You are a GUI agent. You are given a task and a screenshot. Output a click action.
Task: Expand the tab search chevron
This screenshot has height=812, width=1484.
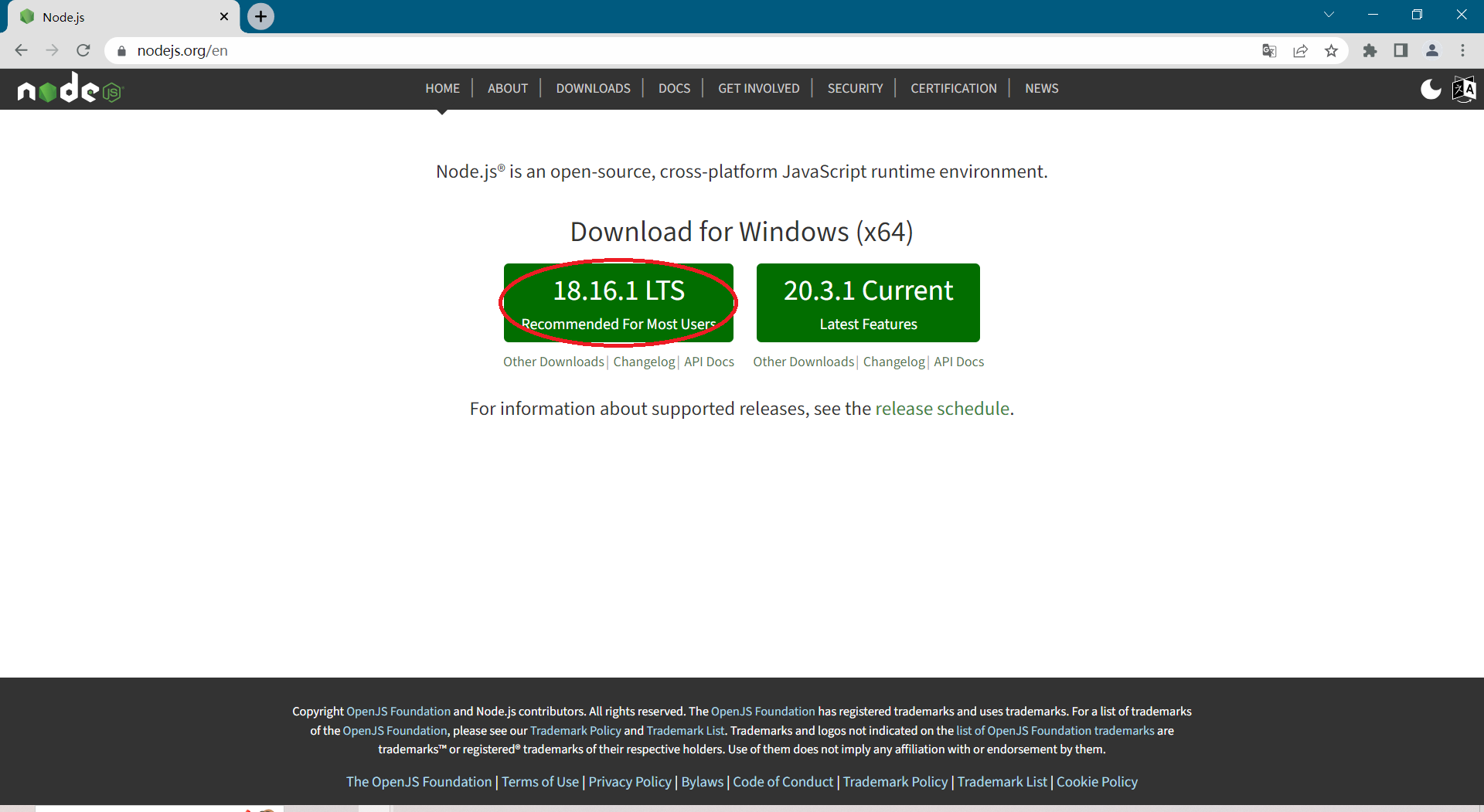1329,15
